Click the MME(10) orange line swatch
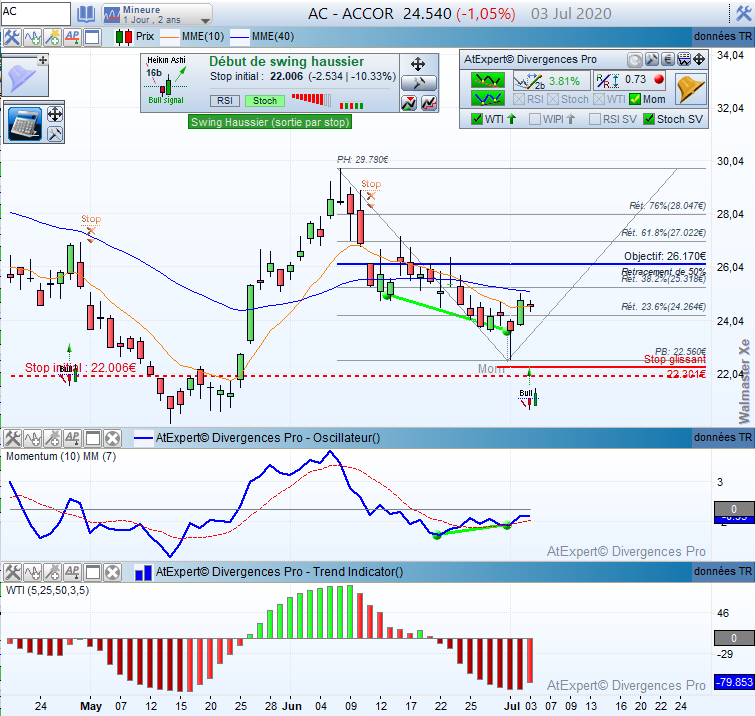755x716 pixels. [x=169, y=37]
